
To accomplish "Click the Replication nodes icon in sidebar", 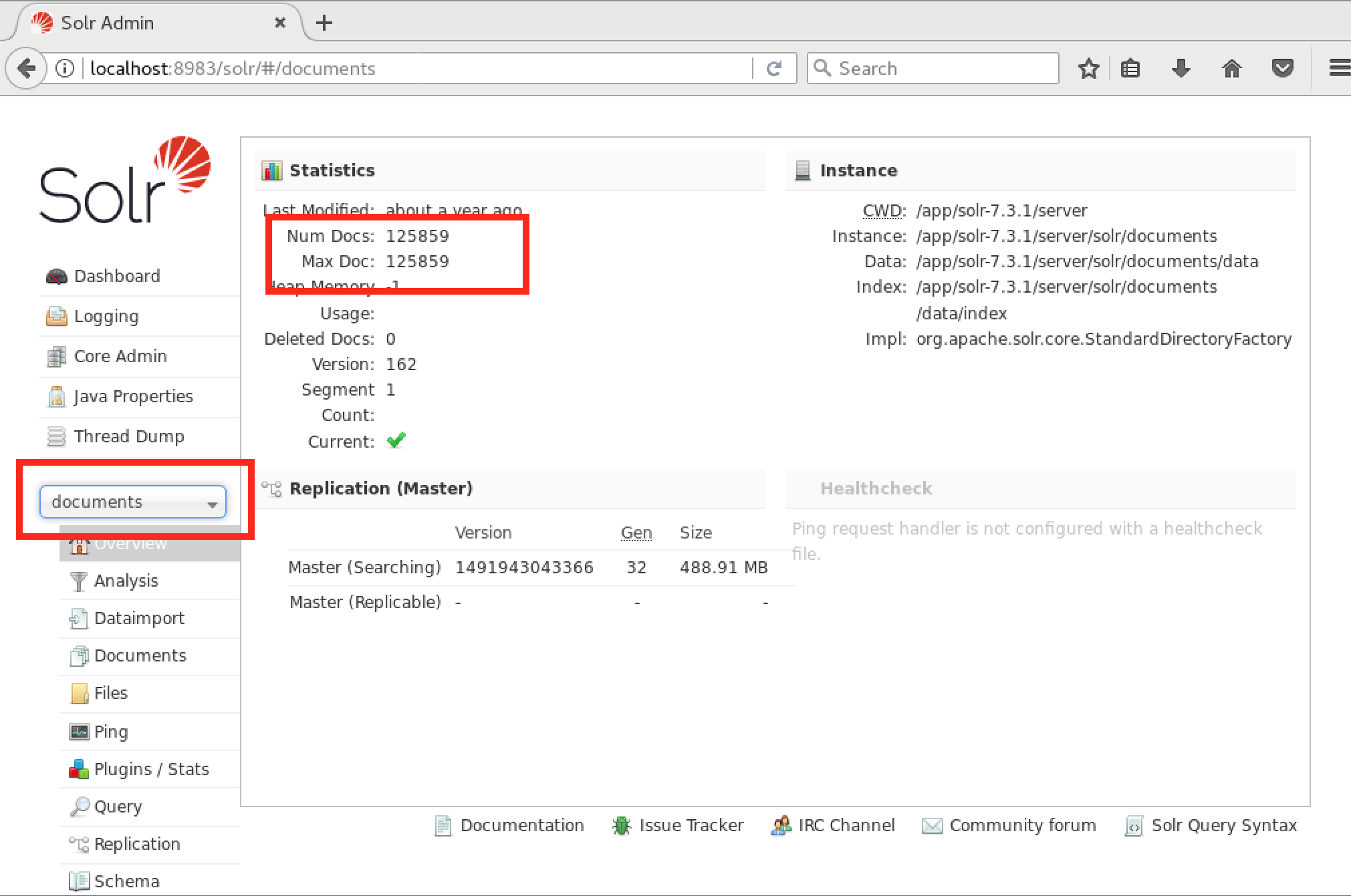I will click(x=79, y=844).
